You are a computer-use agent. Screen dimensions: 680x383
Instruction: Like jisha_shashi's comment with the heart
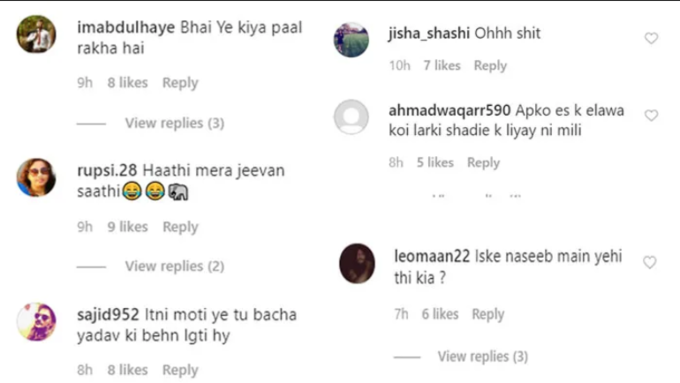click(x=651, y=38)
